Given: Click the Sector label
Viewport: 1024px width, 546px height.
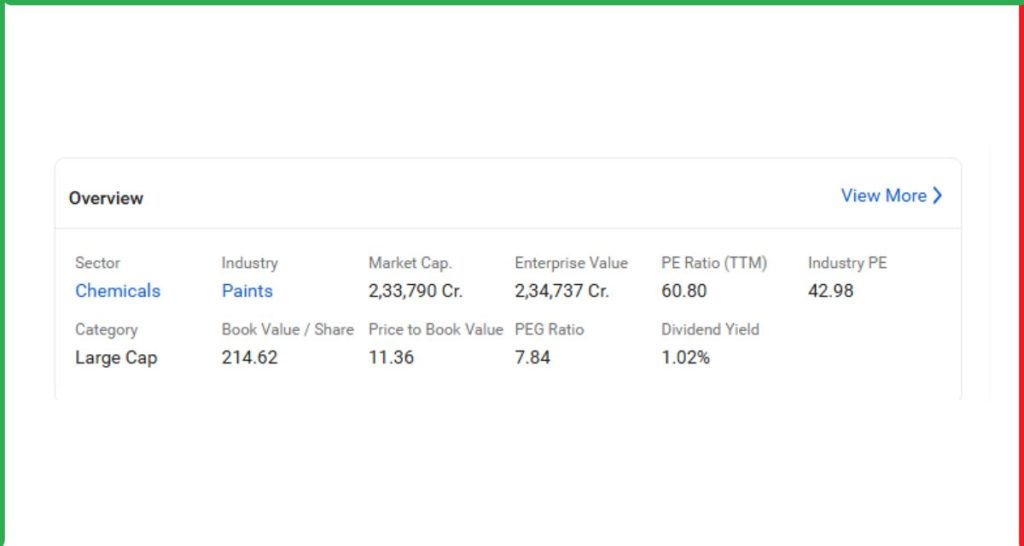Looking at the screenshot, I should tap(97, 263).
